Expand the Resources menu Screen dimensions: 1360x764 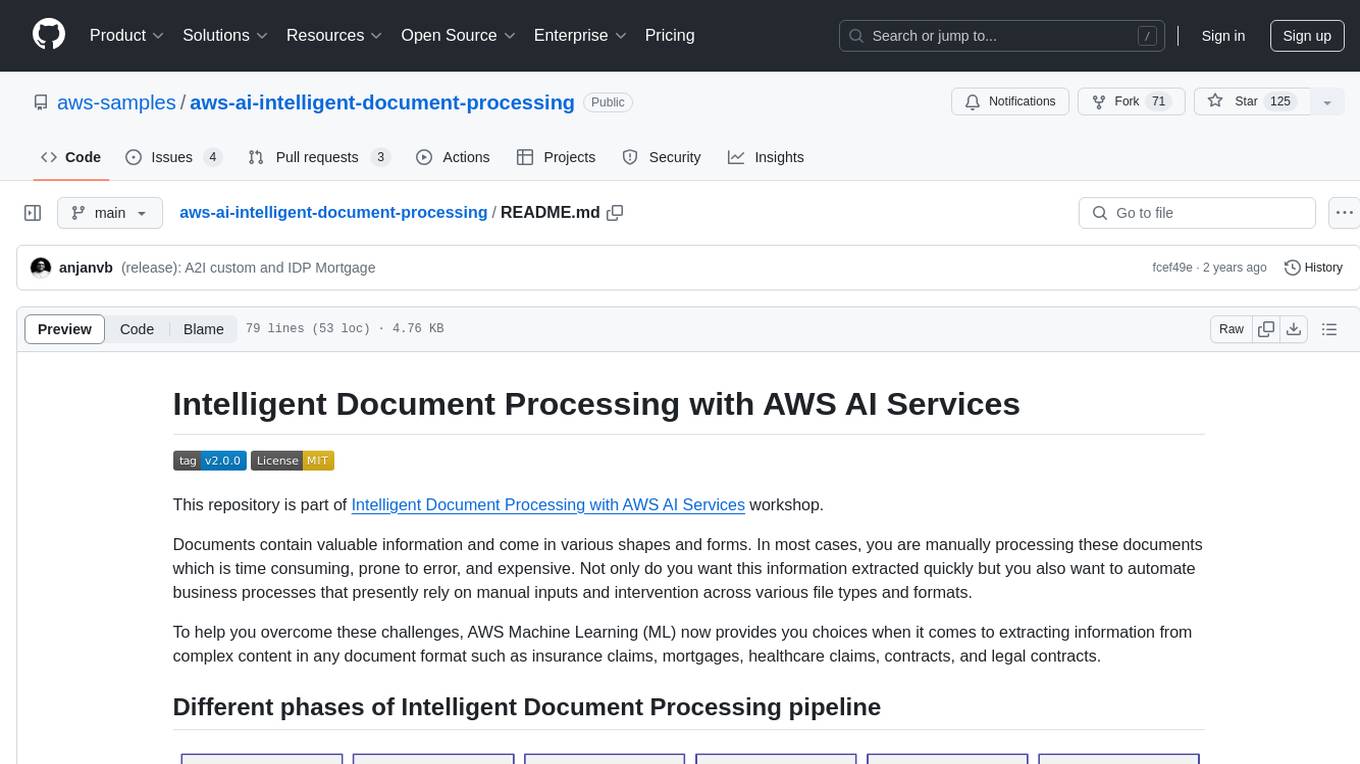click(335, 35)
